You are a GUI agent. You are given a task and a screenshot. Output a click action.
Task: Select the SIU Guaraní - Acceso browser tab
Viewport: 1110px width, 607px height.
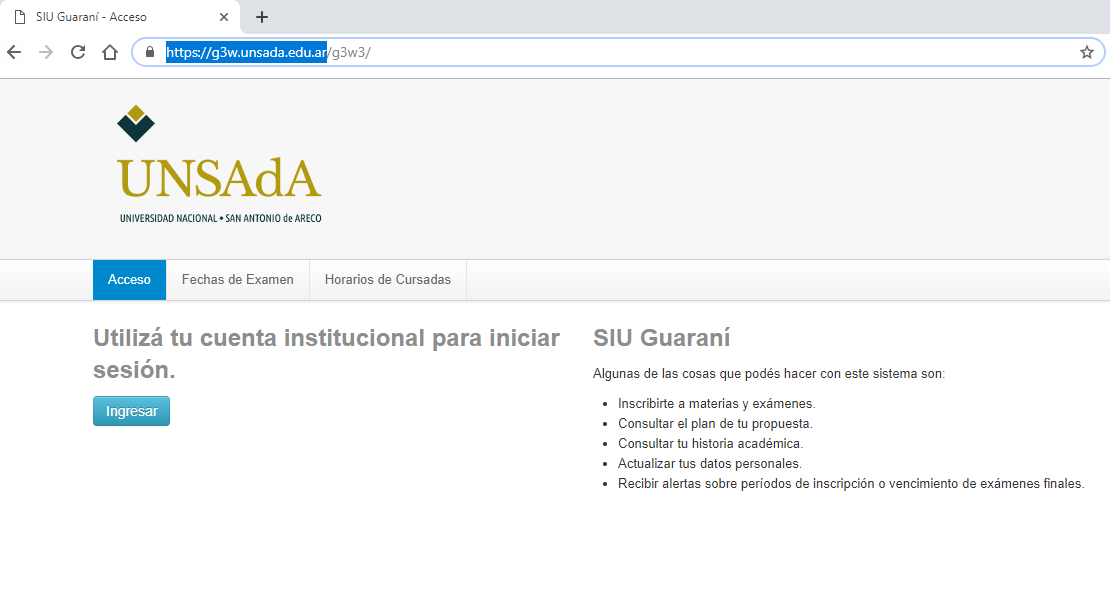click(110, 17)
